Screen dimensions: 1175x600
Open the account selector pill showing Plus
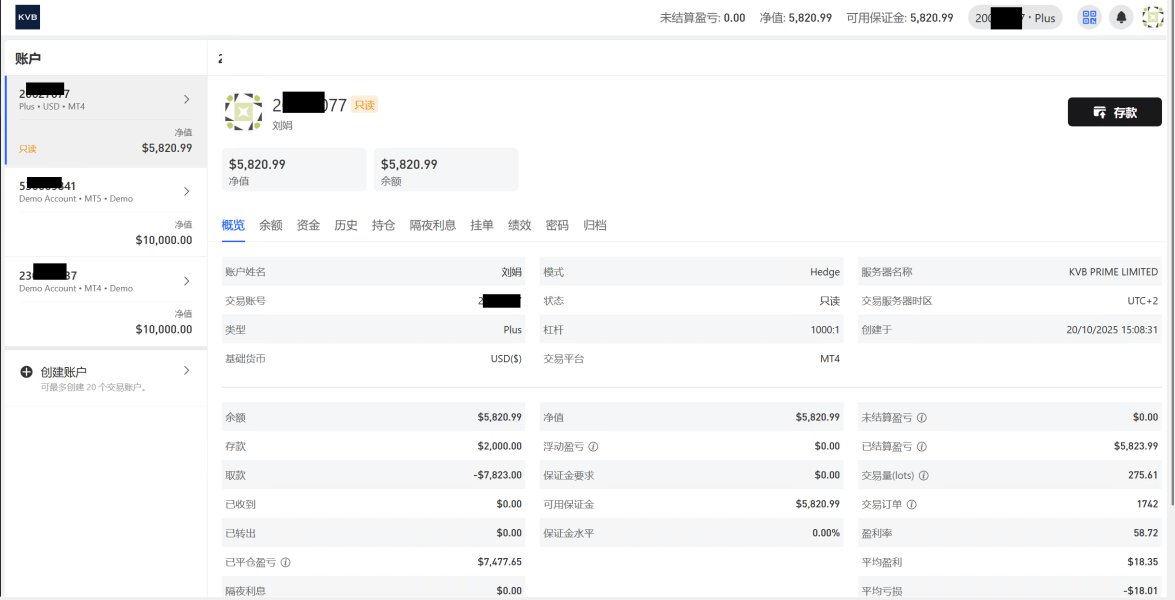[1015, 17]
